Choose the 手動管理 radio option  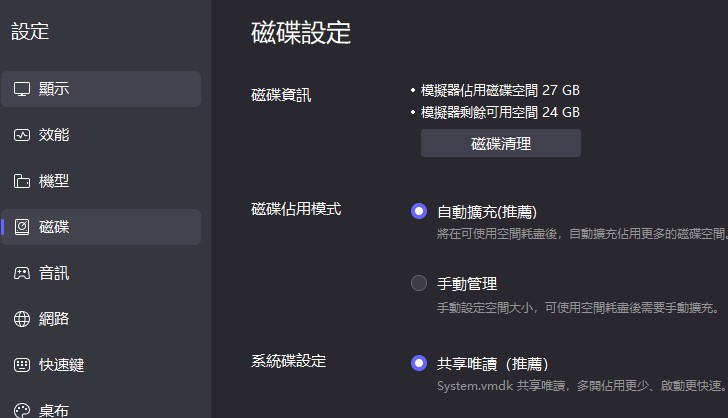[x=419, y=283]
